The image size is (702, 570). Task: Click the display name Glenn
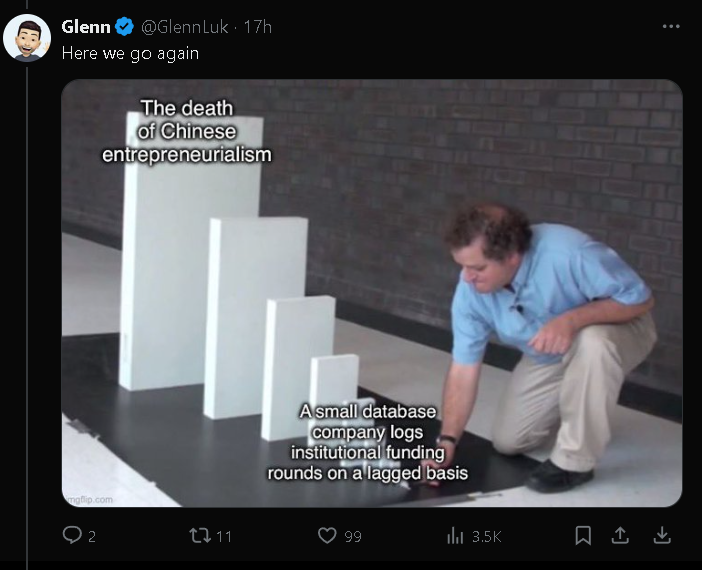click(85, 27)
